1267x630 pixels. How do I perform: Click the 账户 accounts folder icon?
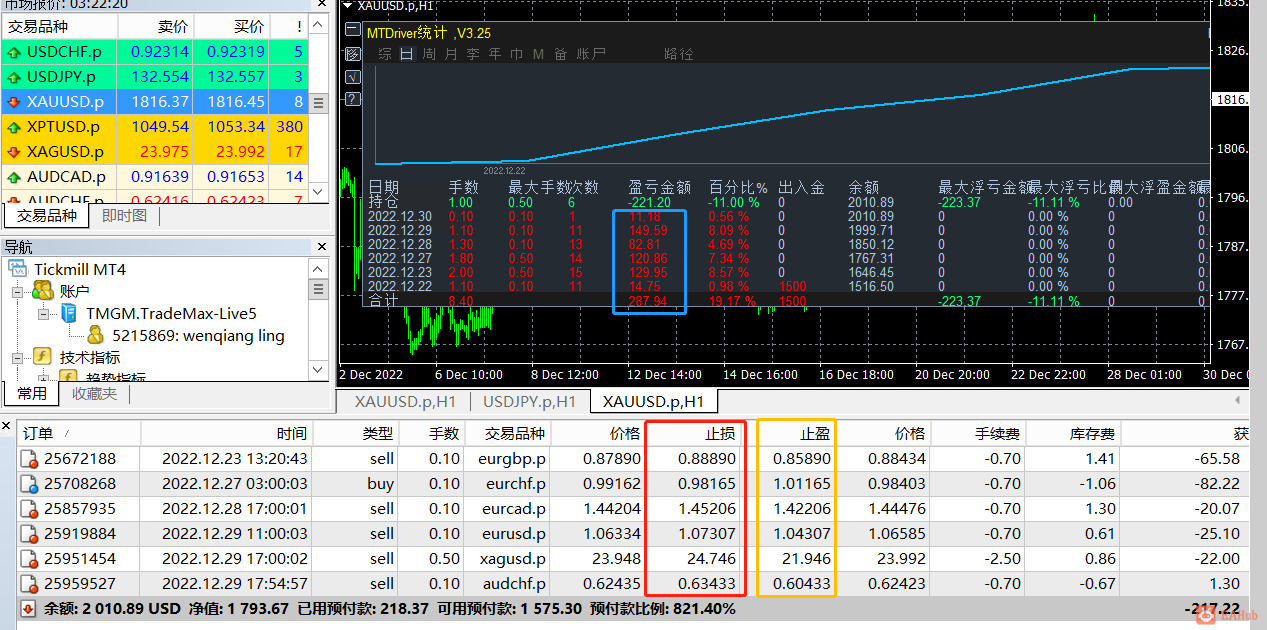43,291
